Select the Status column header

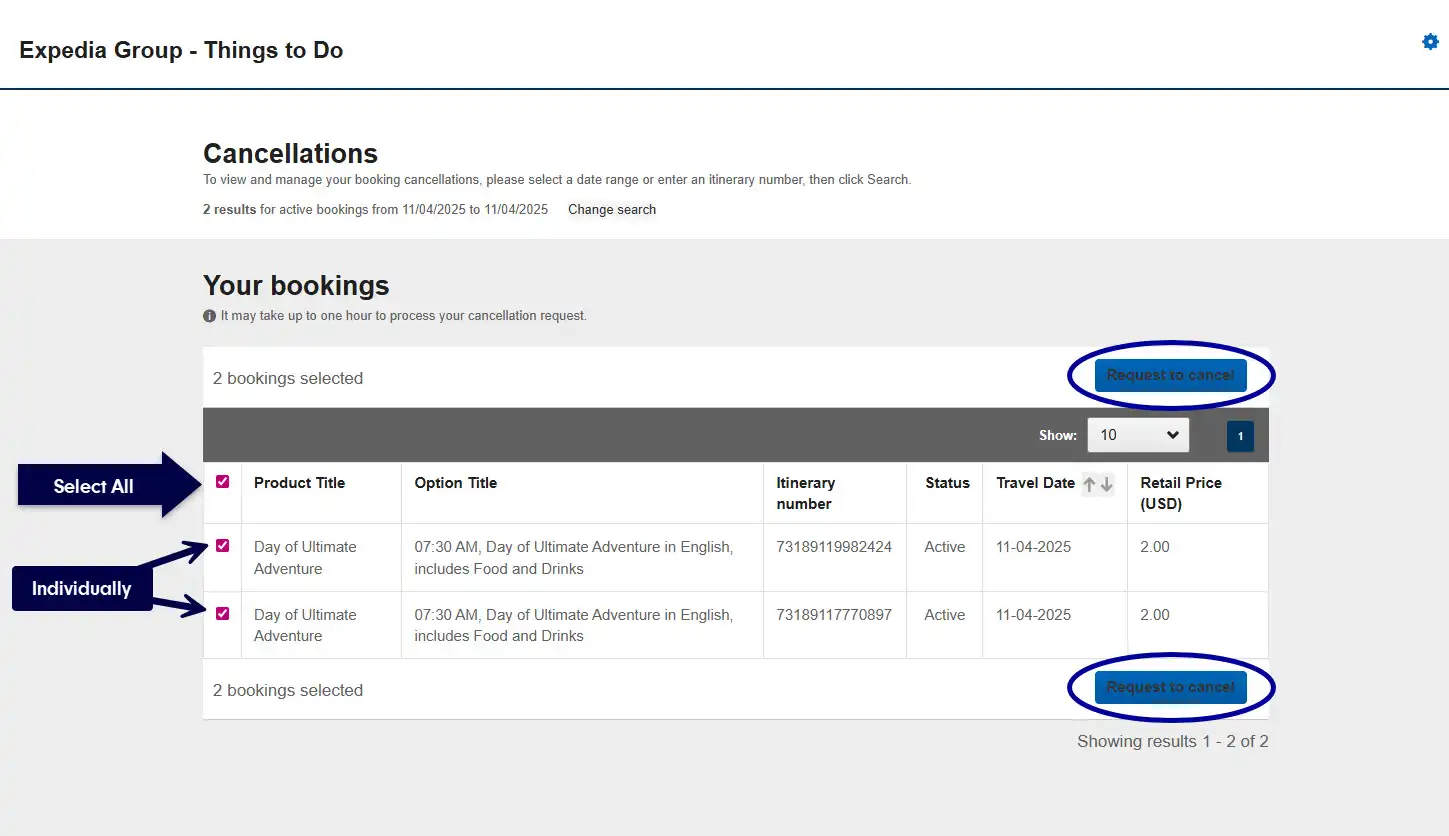point(945,483)
